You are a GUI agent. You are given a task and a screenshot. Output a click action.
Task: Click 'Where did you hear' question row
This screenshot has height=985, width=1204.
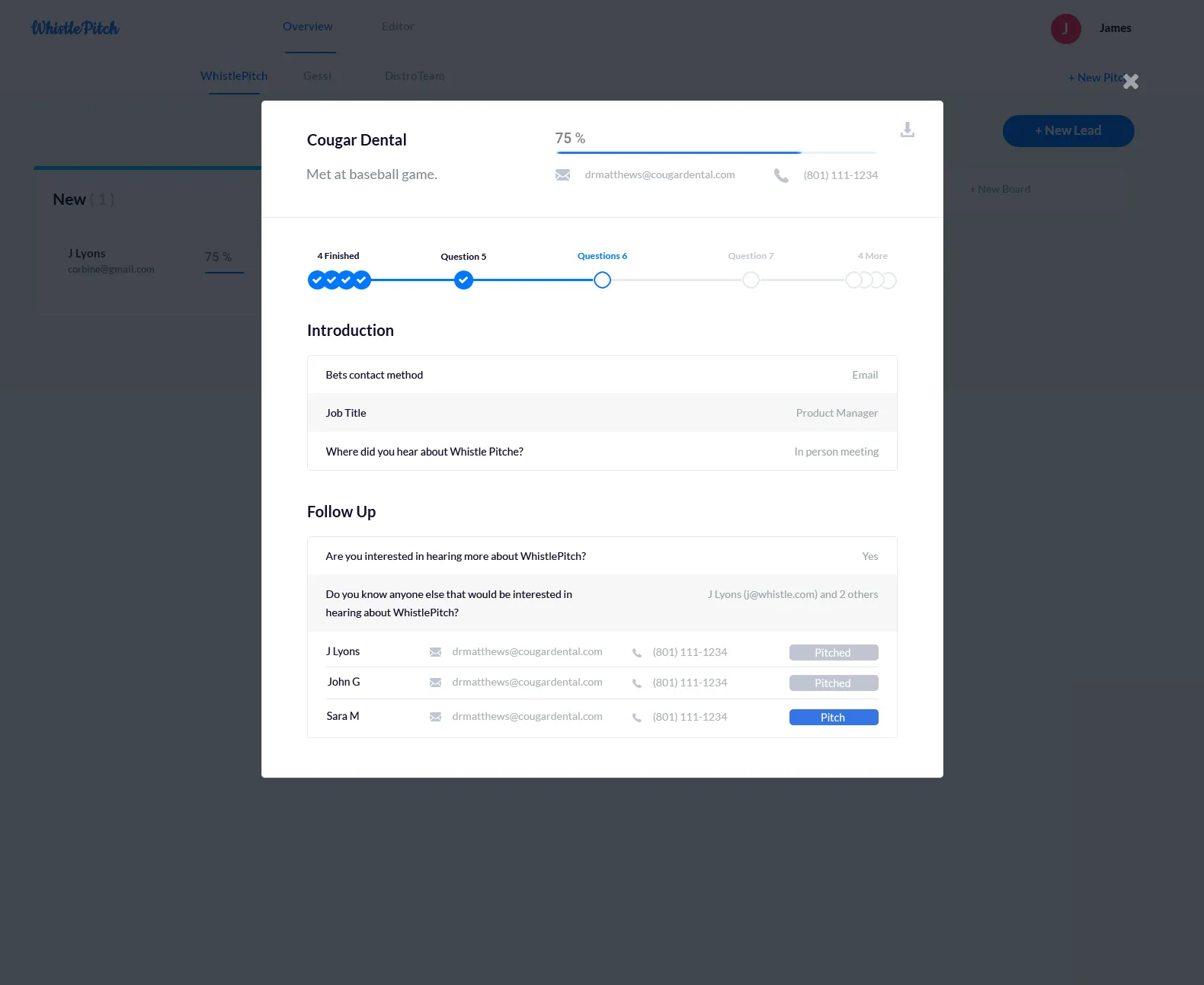pos(602,452)
